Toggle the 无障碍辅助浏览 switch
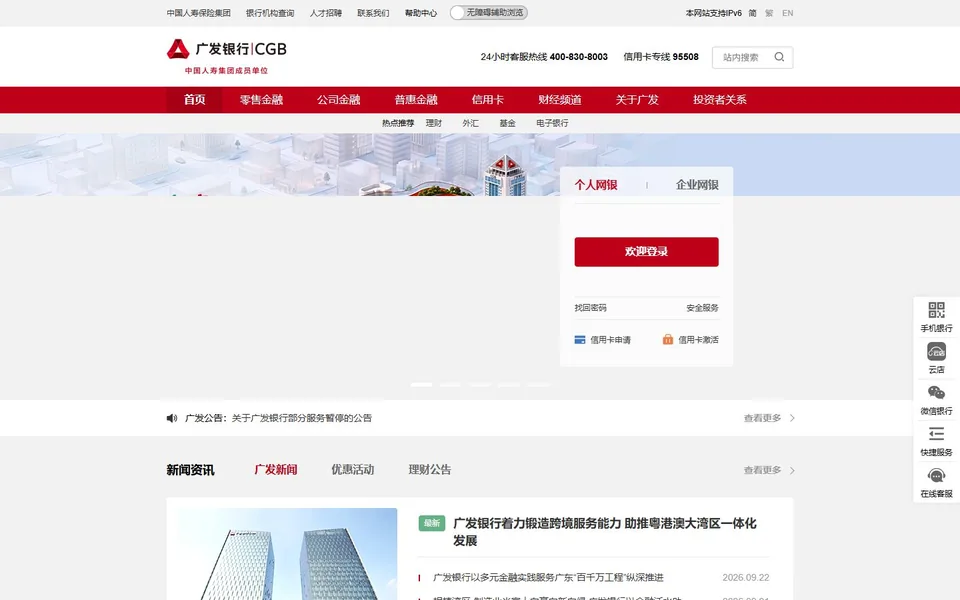The height and width of the screenshot is (600, 960). click(x=489, y=13)
